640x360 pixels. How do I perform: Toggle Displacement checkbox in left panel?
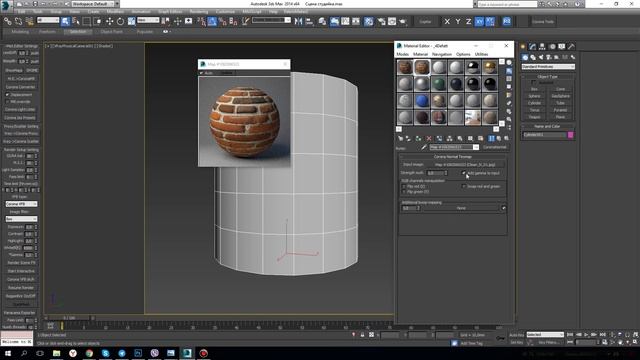tap(7, 95)
